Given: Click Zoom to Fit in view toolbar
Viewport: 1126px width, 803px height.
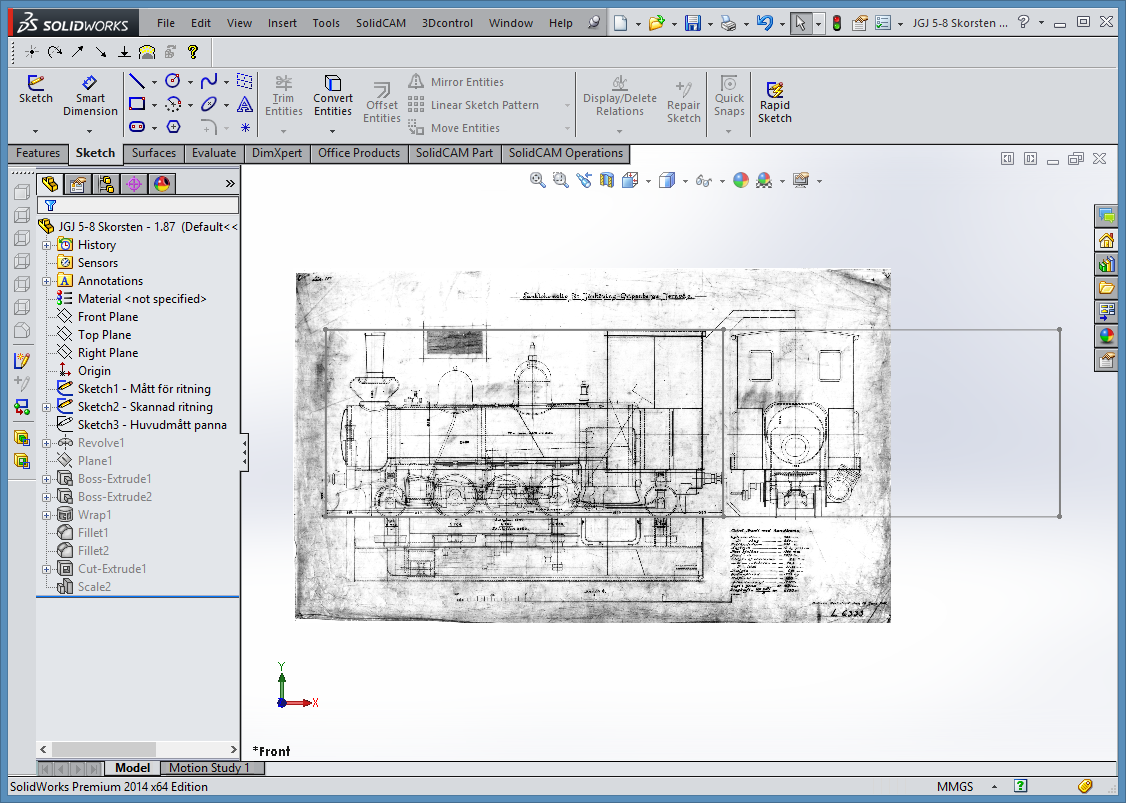Looking at the screenshot, I should [537, 180].
